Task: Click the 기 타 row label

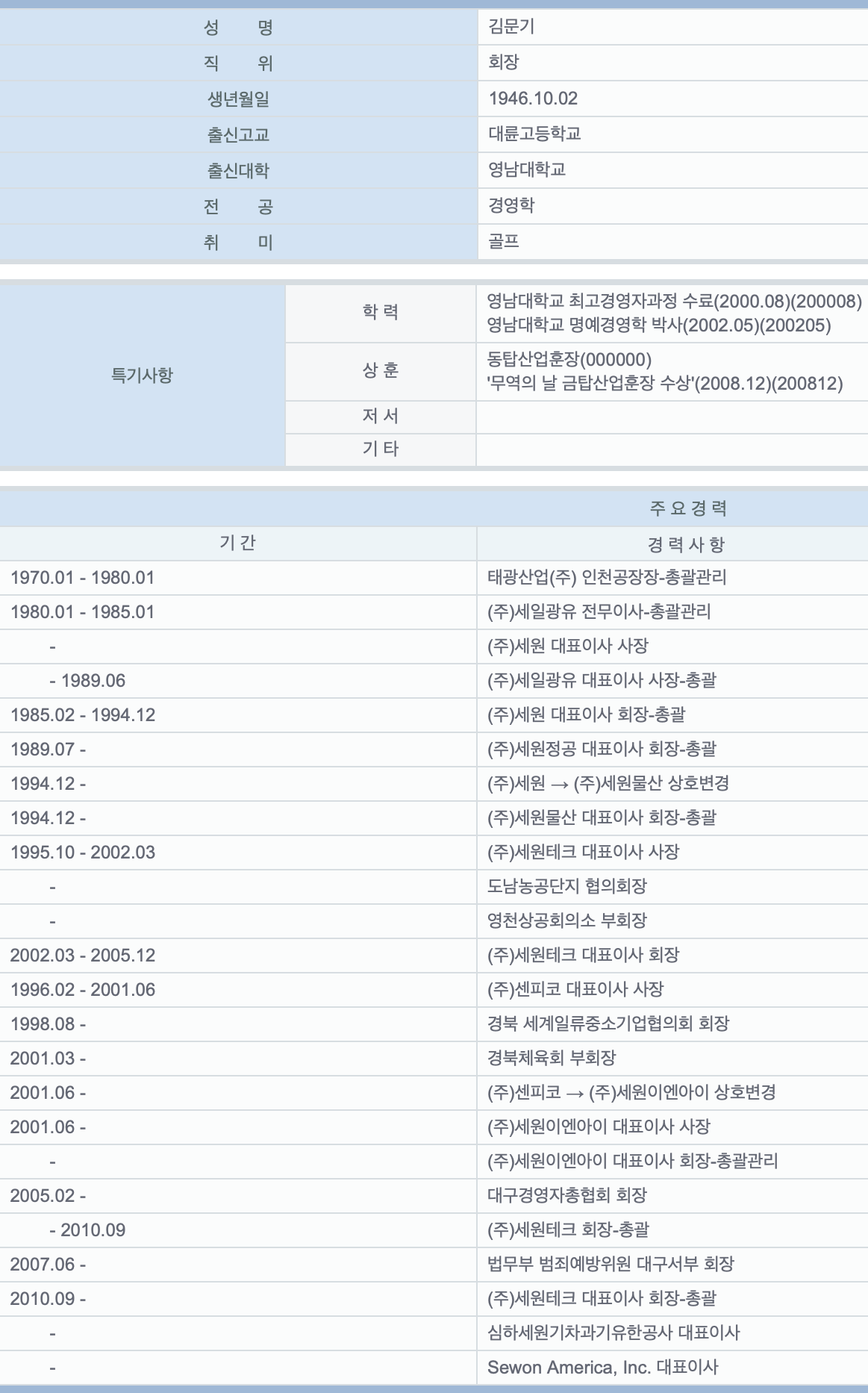Action: click(x=381, y=449)
